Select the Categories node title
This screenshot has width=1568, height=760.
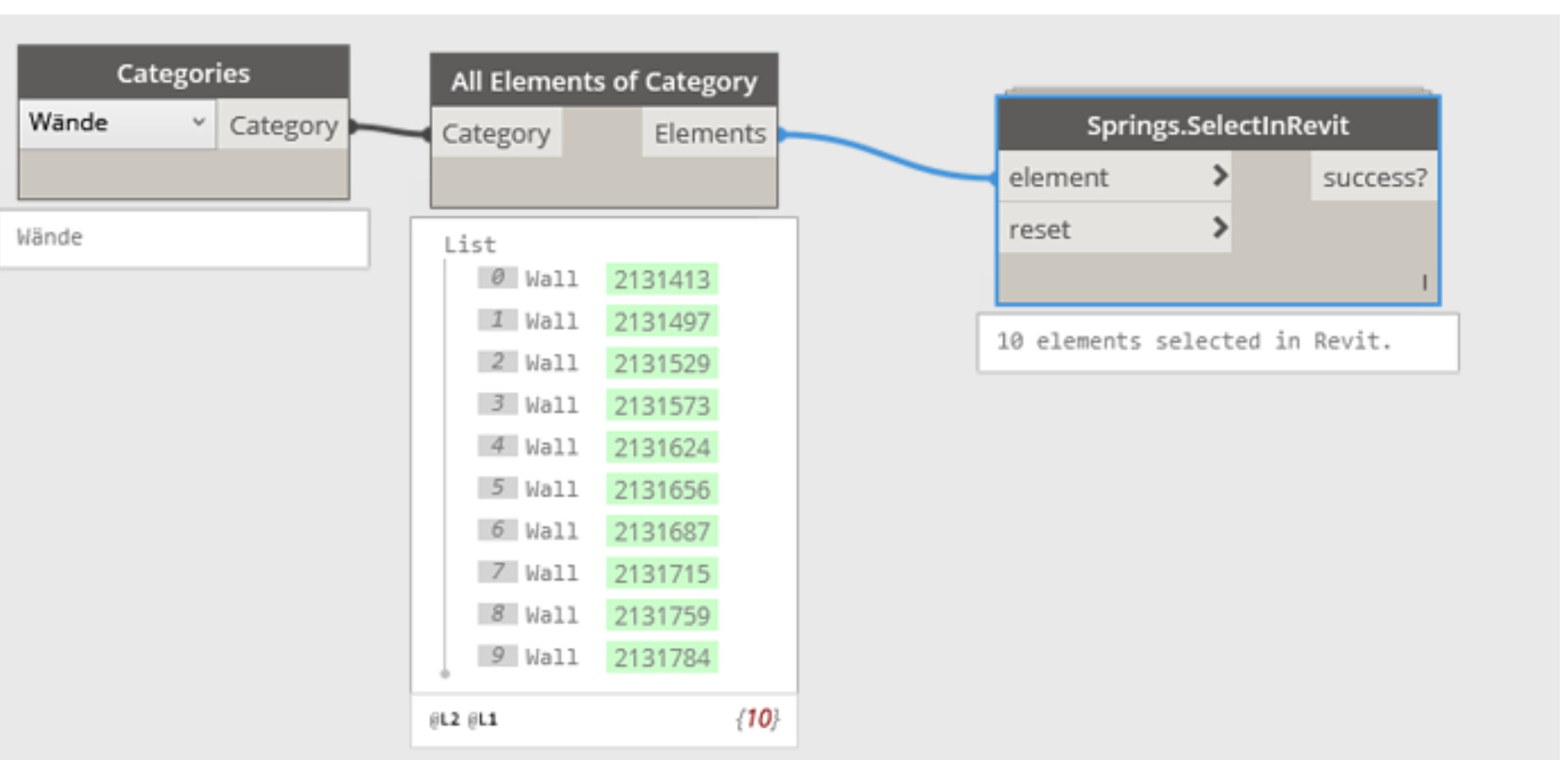(x=183, y=73)
